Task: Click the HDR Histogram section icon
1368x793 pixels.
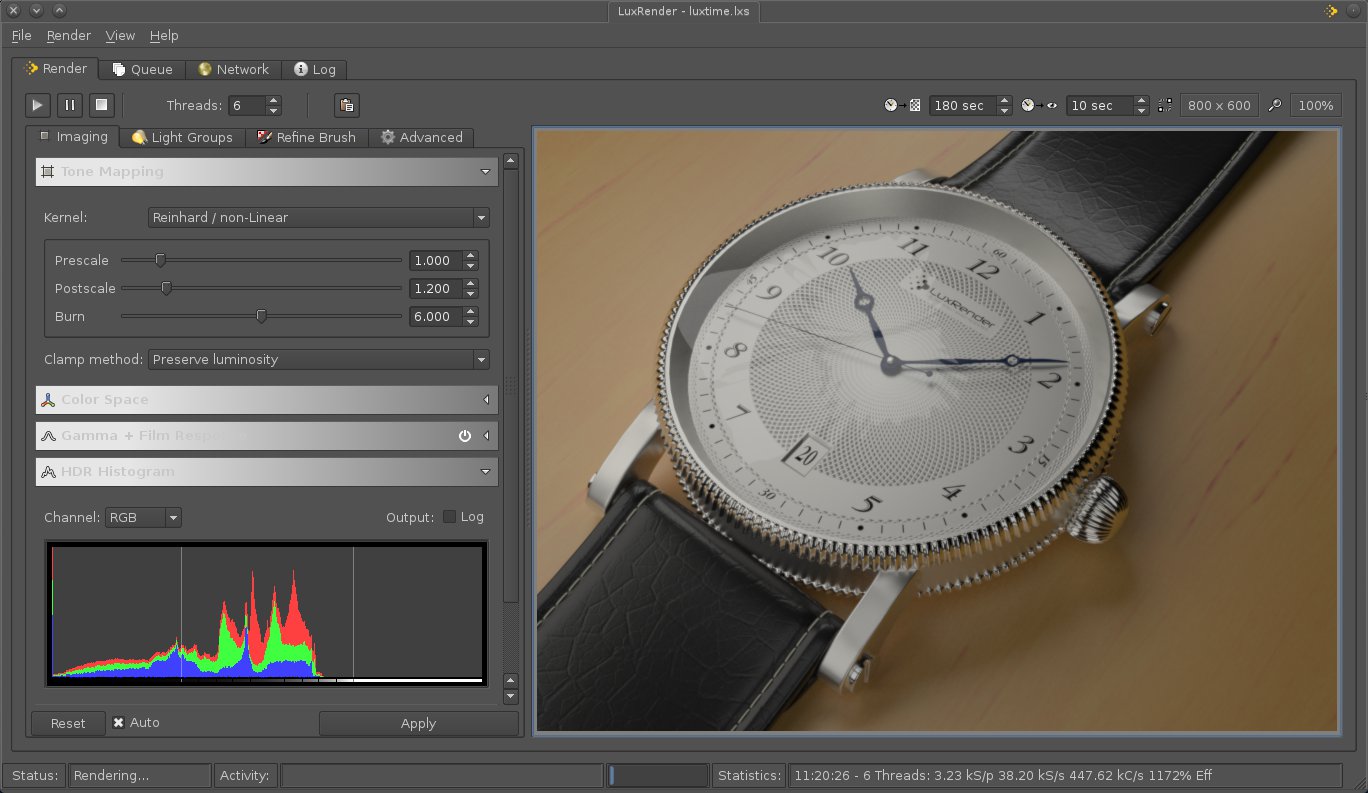Action: [47, 472]
